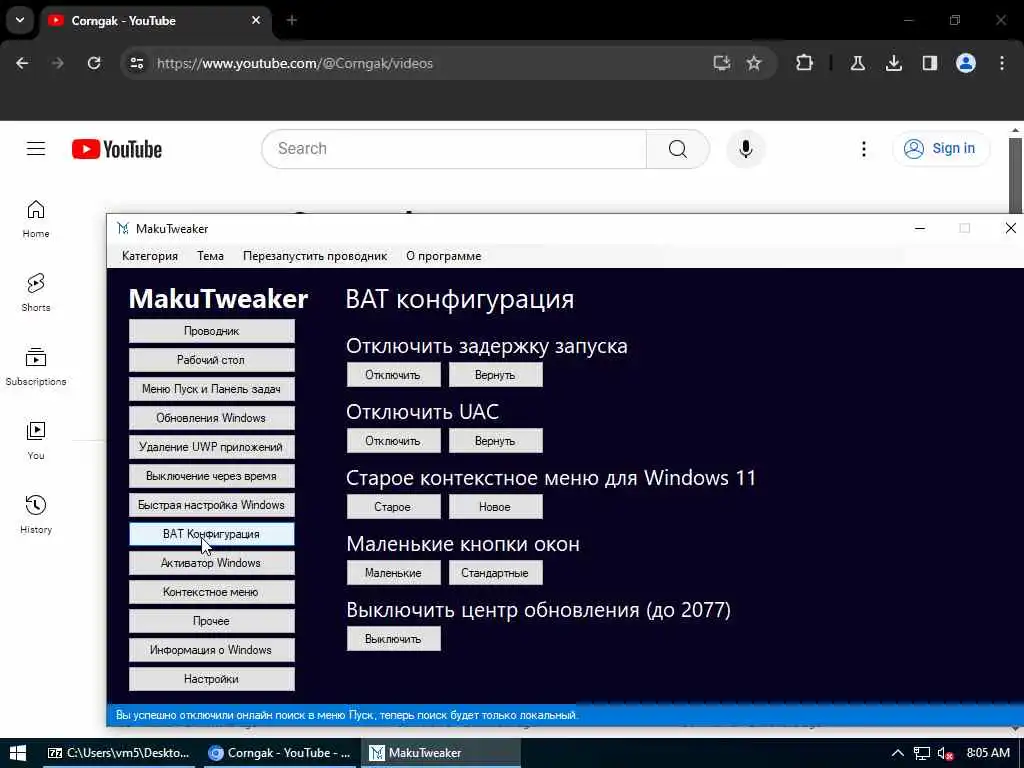1024x768 pixels.
Task: Open the Windows Start button
Action: 18,753
